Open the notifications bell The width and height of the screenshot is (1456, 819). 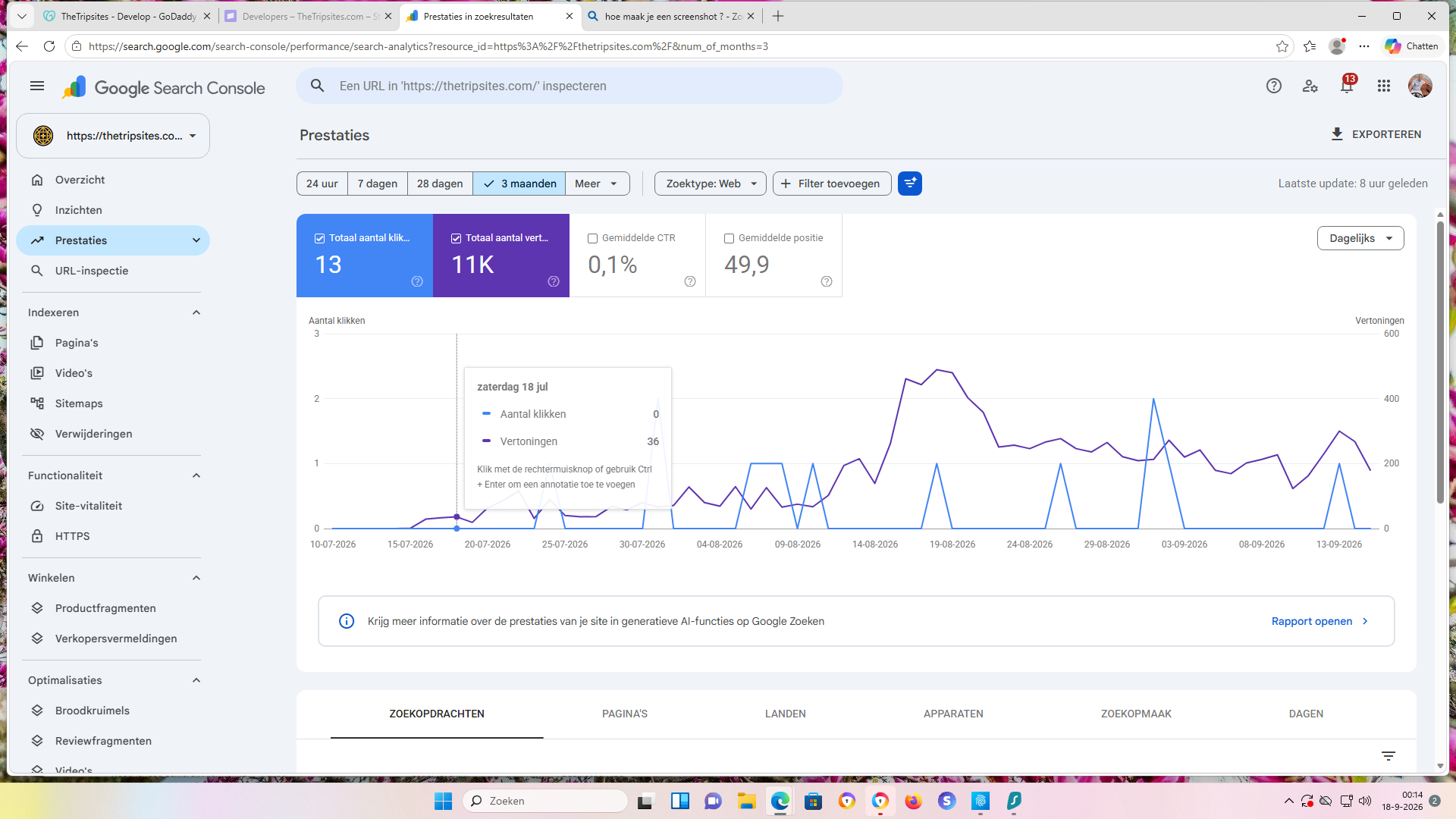[1348, 85]
